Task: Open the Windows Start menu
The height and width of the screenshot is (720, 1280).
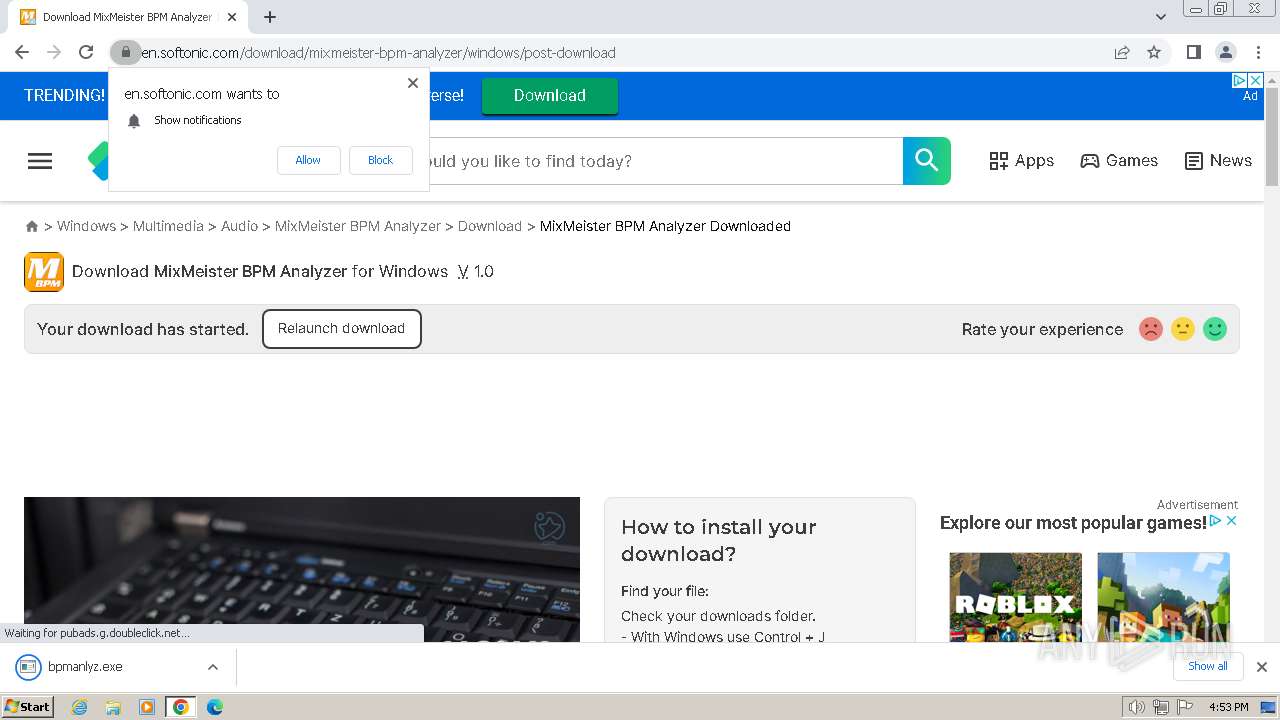Action: click(27, 707)
